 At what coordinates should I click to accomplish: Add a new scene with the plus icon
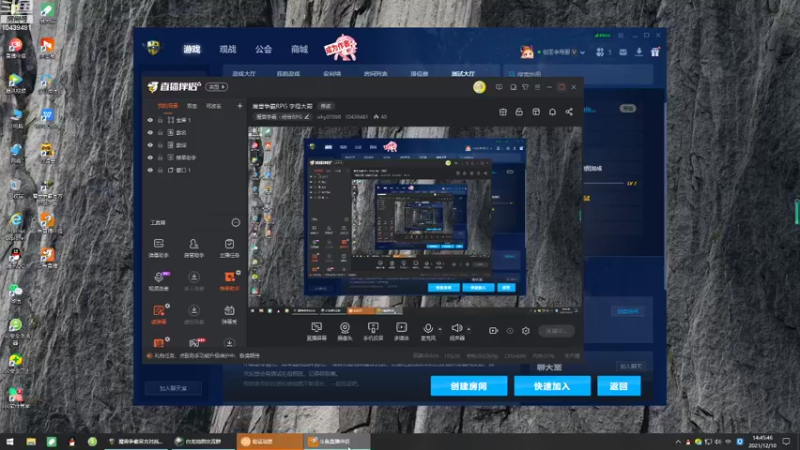(x=240, y=106)
